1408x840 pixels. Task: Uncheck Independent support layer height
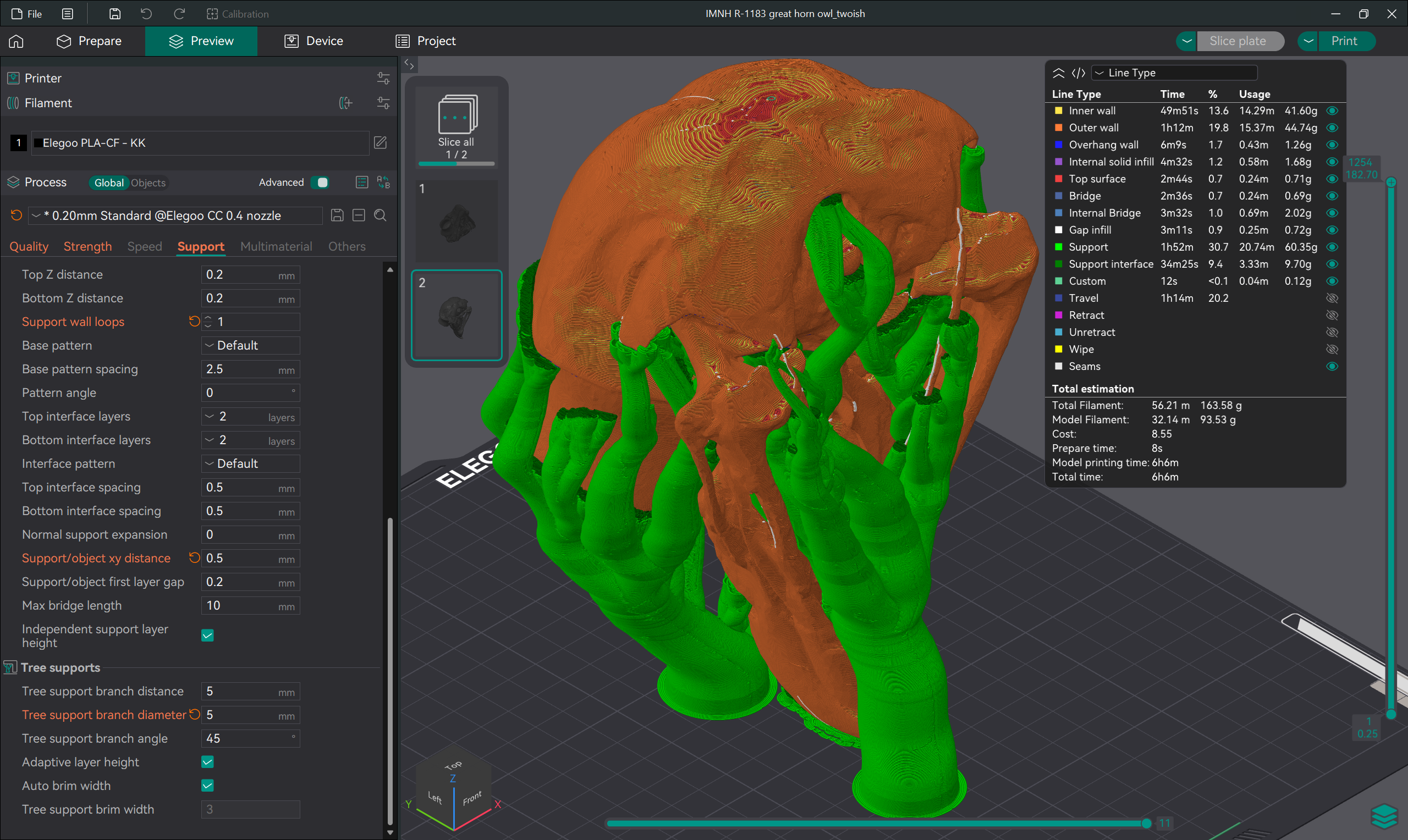tap(207, 635)
